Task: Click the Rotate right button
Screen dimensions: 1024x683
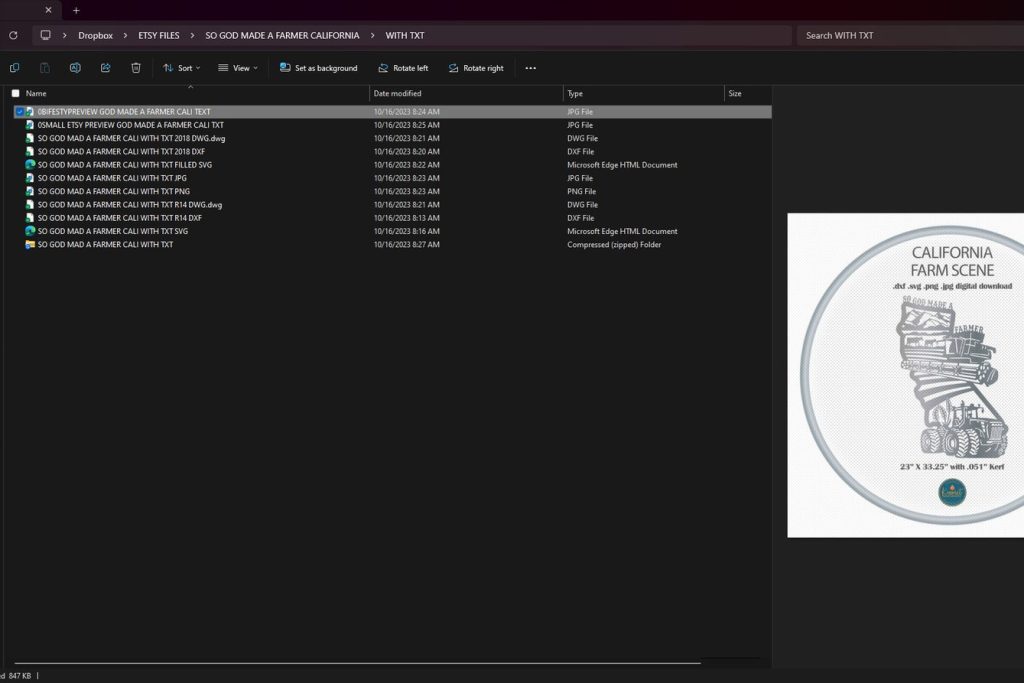Action: tap(475, 68)
